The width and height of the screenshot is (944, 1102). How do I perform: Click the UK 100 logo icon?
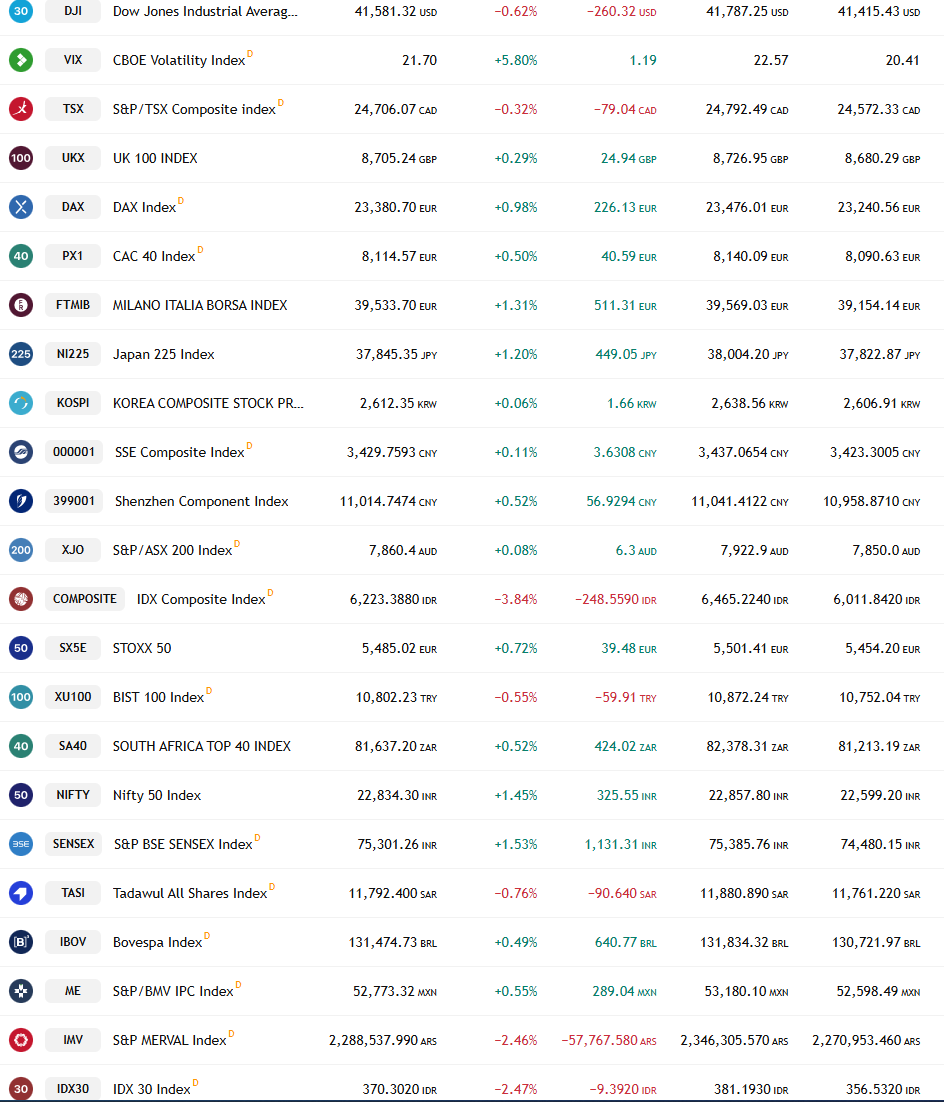pyautogui.click(x=21, y=158)
